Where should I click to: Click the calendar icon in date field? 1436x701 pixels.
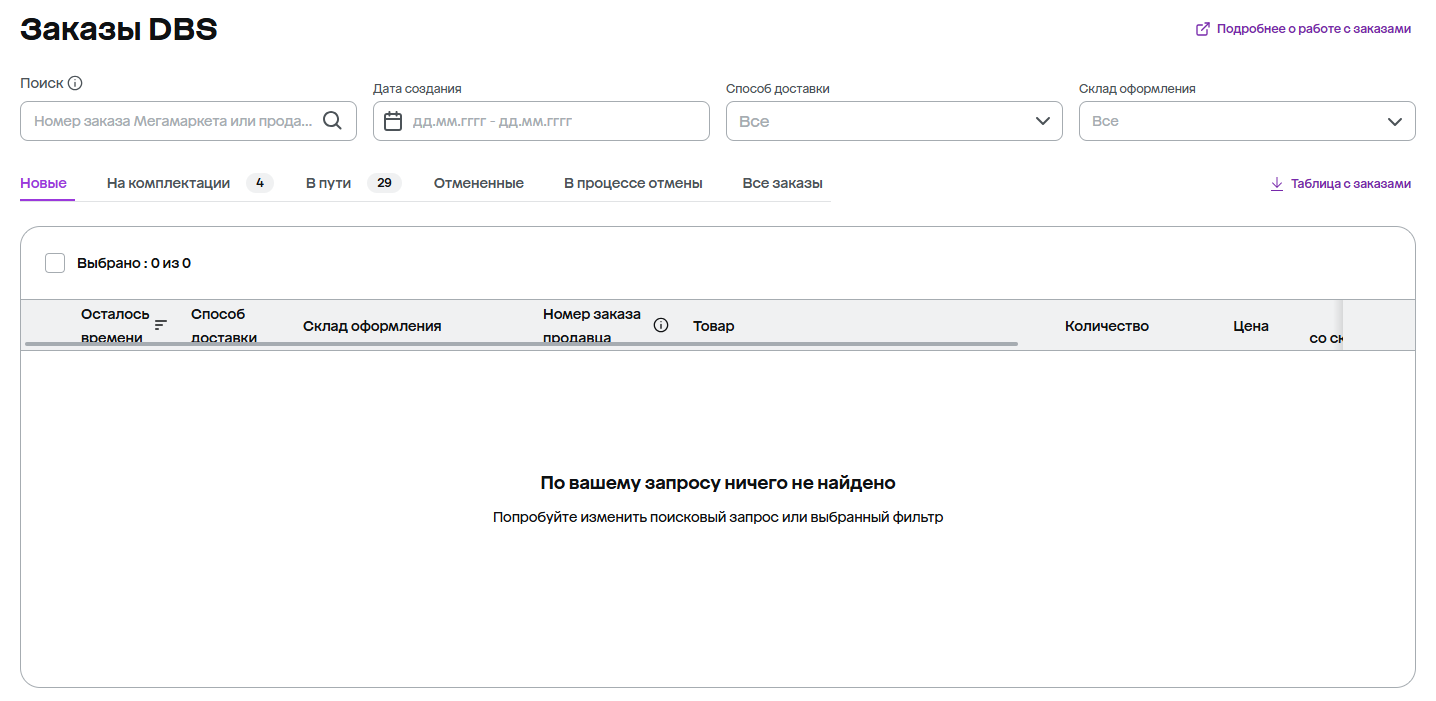393,121
